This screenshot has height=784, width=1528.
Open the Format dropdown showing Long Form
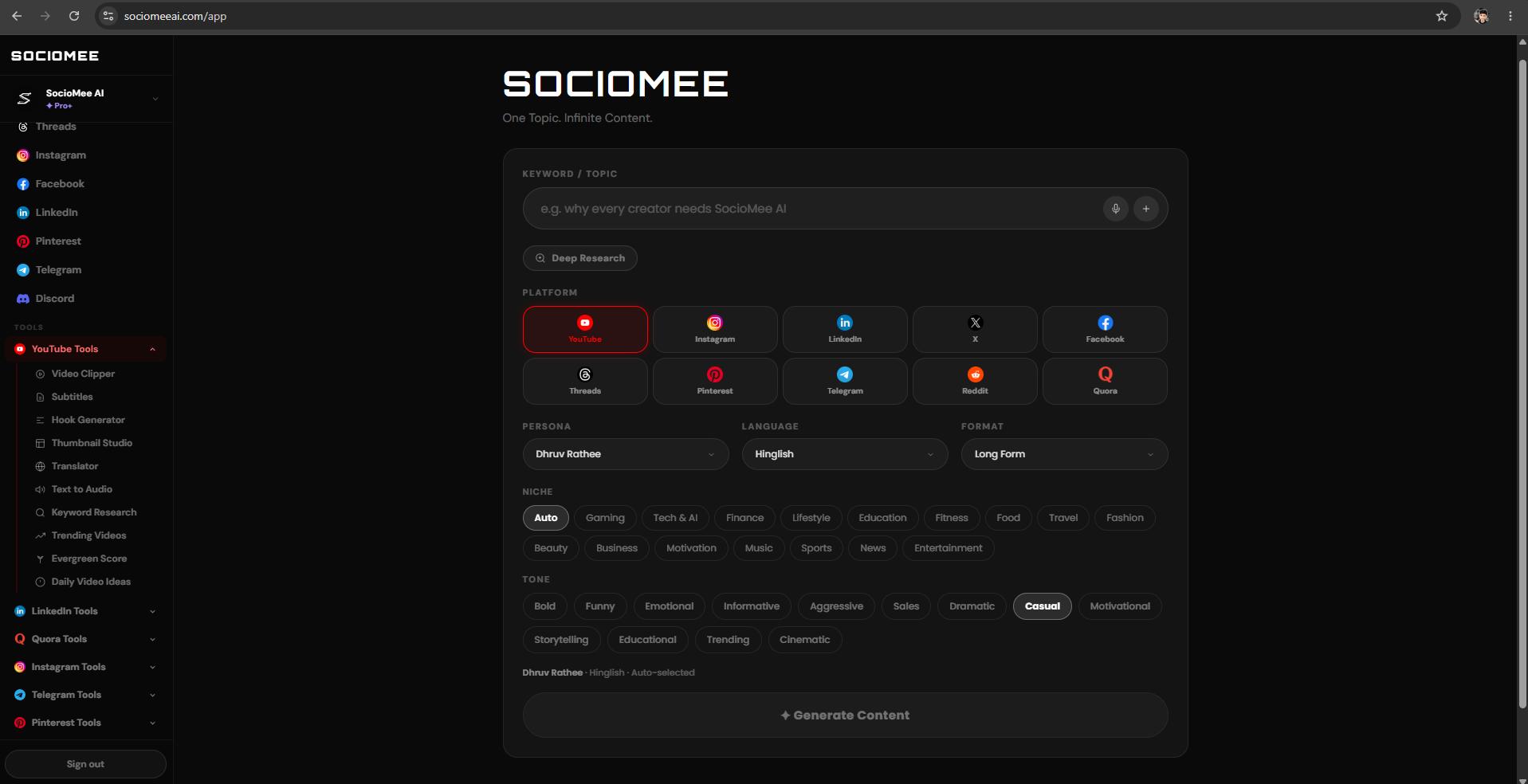coord(1064,454)
